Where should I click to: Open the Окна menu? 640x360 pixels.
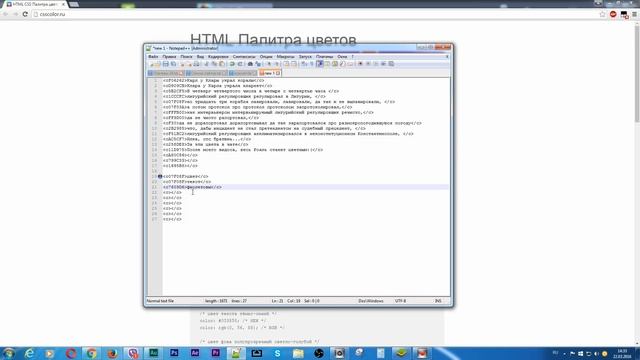tap(342, 57)
